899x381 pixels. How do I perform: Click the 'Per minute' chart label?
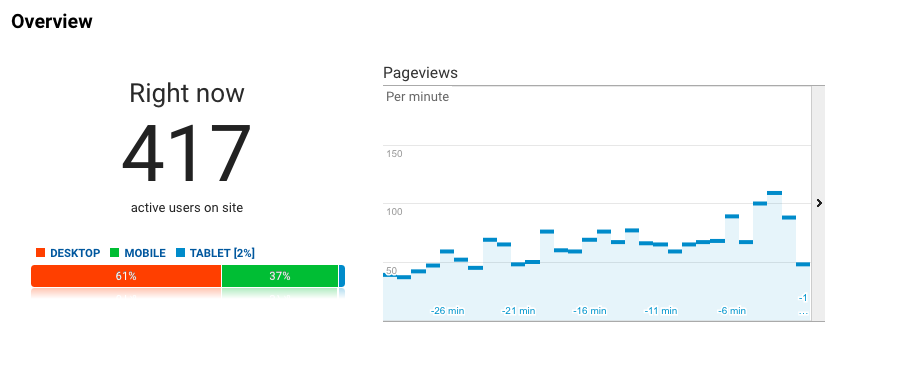pos(417,97)
